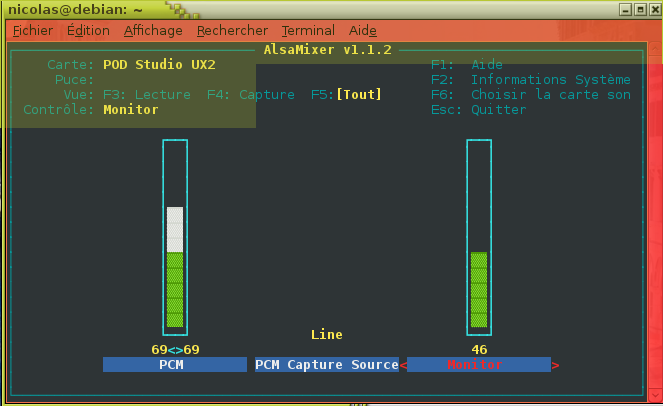Minimize the nicolas@debian terminal window
Image resolution: width=663 pixels, height=406 pixels.
625,9
